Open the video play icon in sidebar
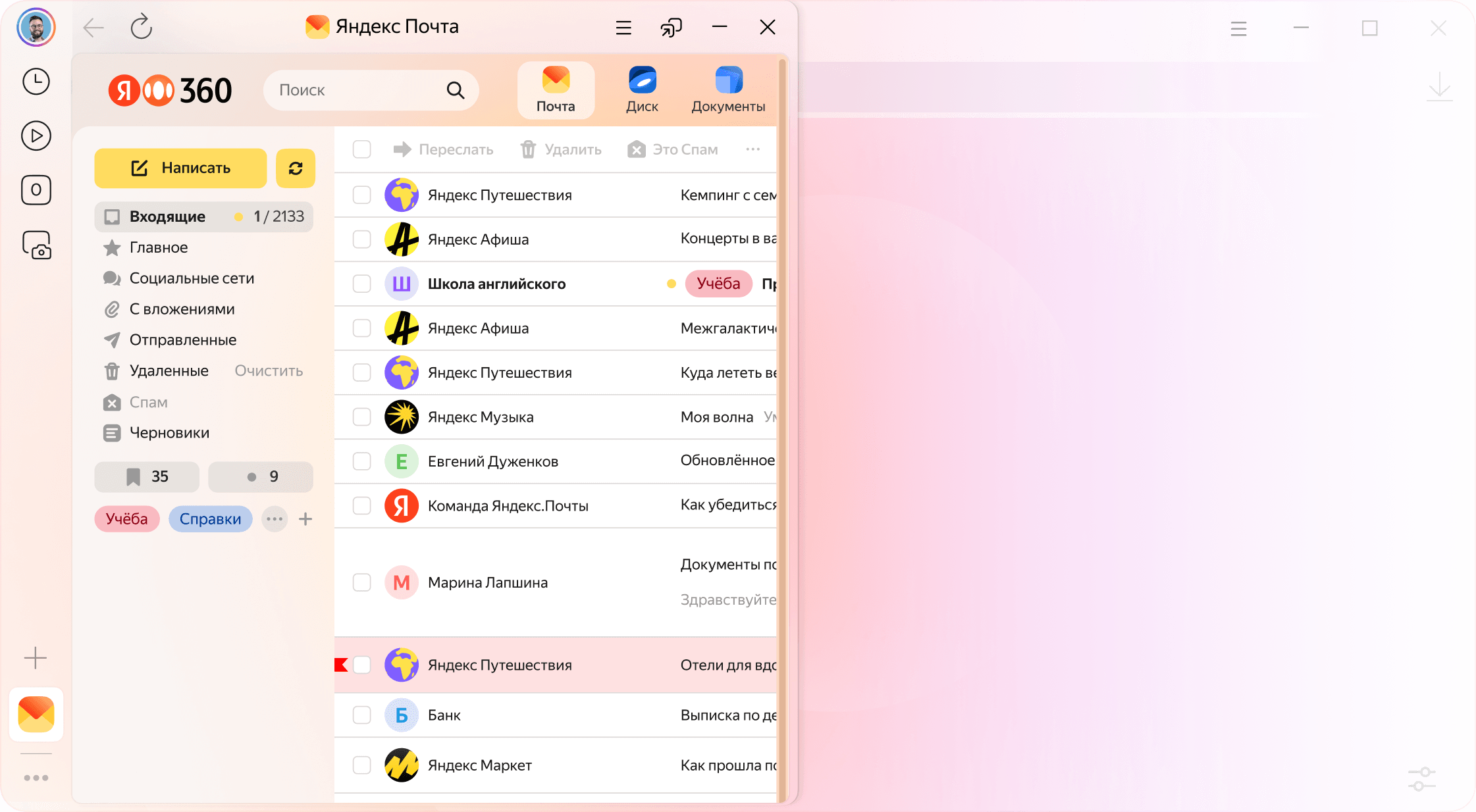The width and height of the screenshot is (1476, 812). 36,136
